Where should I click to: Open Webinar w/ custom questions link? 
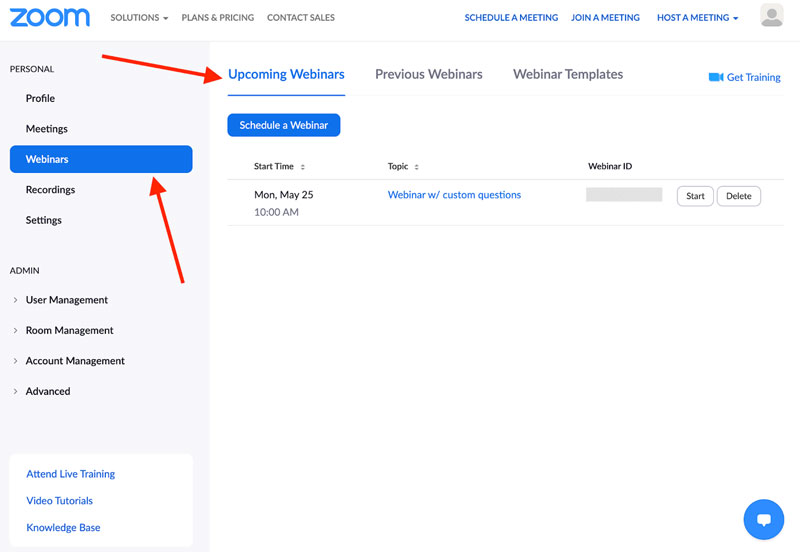click(x=454, y=195)
